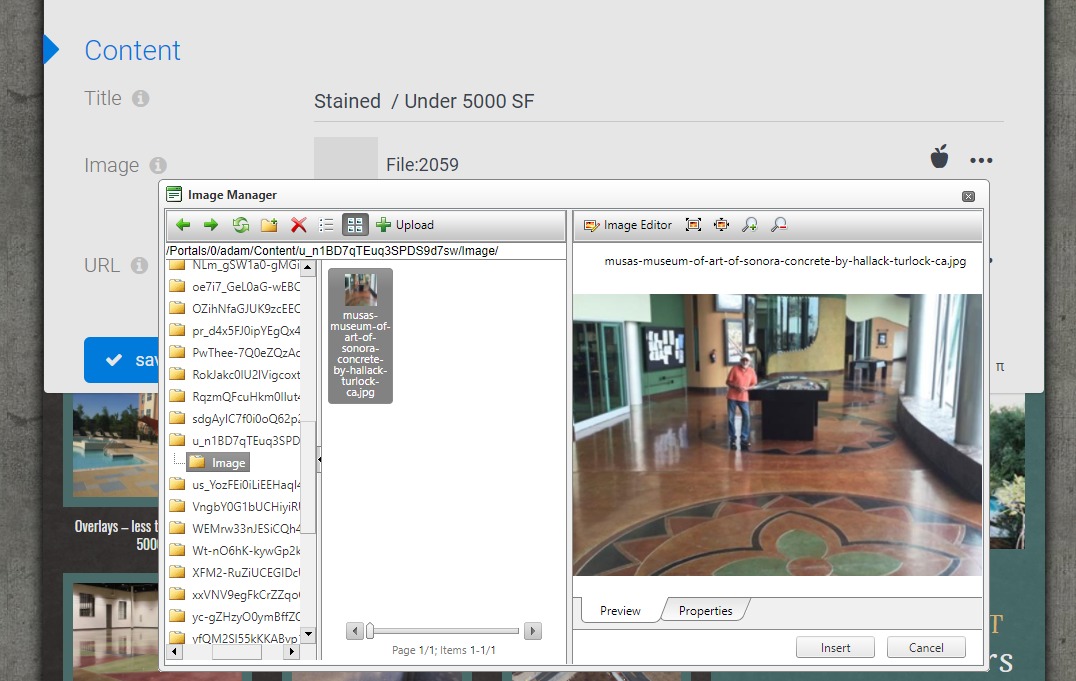
Task: Click the Upload button
Action: [x=405, y=224]
